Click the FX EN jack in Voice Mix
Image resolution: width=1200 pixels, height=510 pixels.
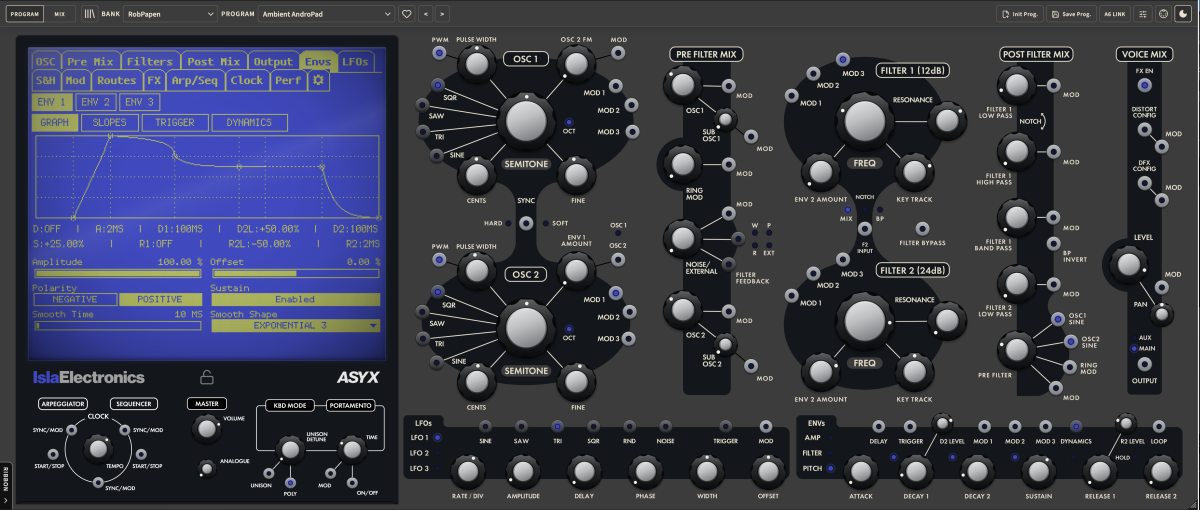pos(1145,85)
